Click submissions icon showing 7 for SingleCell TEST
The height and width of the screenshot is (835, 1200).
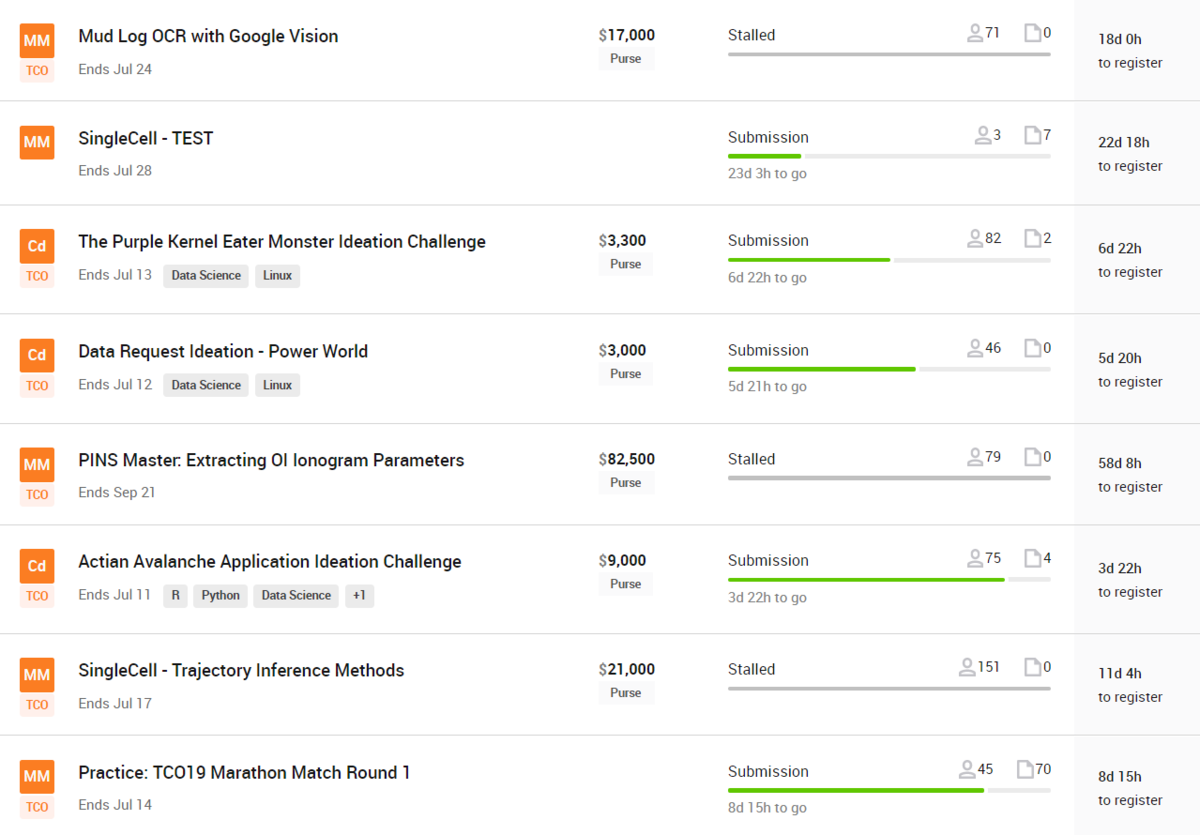tap(1033, 135)
